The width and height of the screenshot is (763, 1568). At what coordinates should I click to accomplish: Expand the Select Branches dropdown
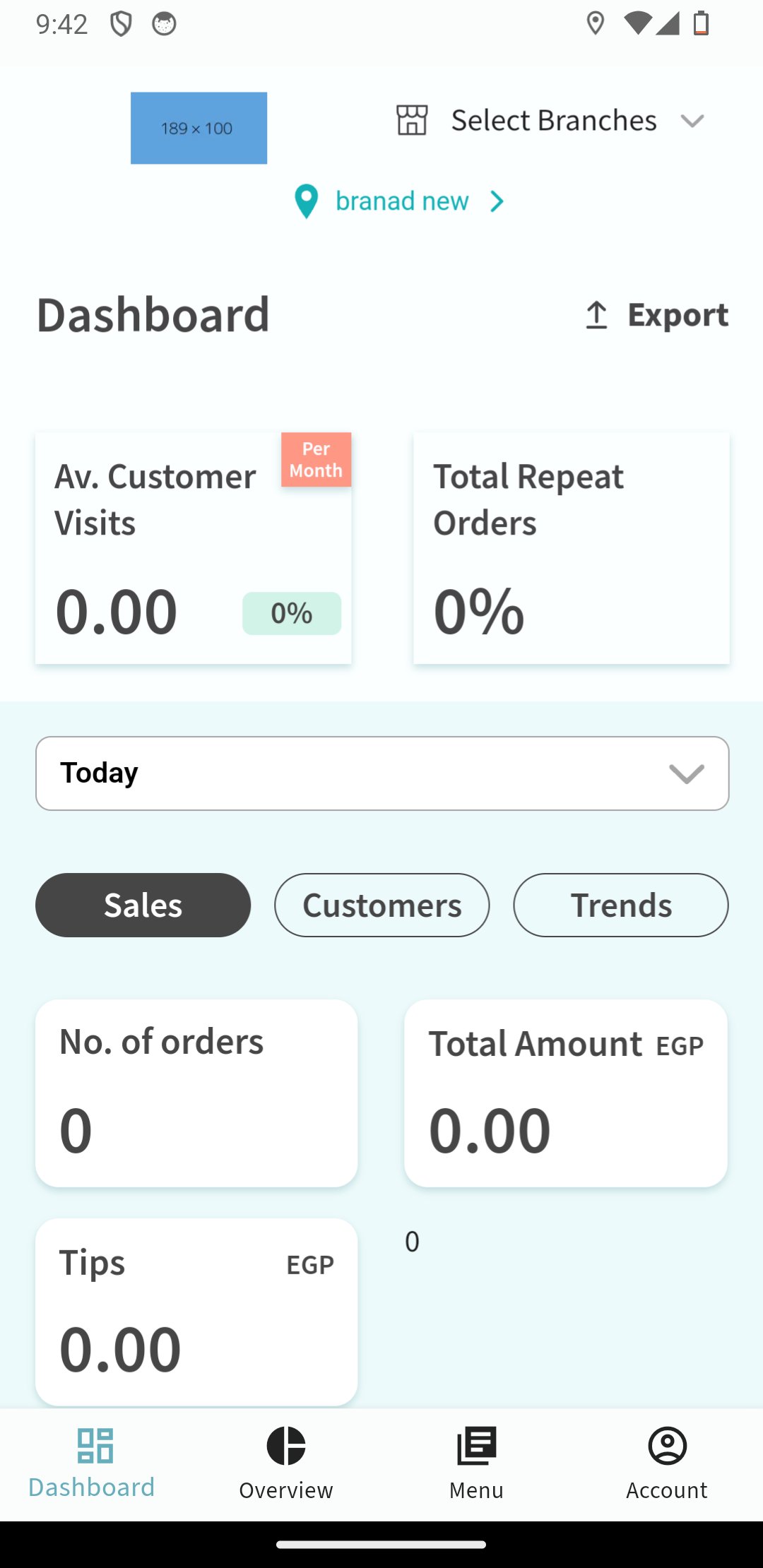693,120
